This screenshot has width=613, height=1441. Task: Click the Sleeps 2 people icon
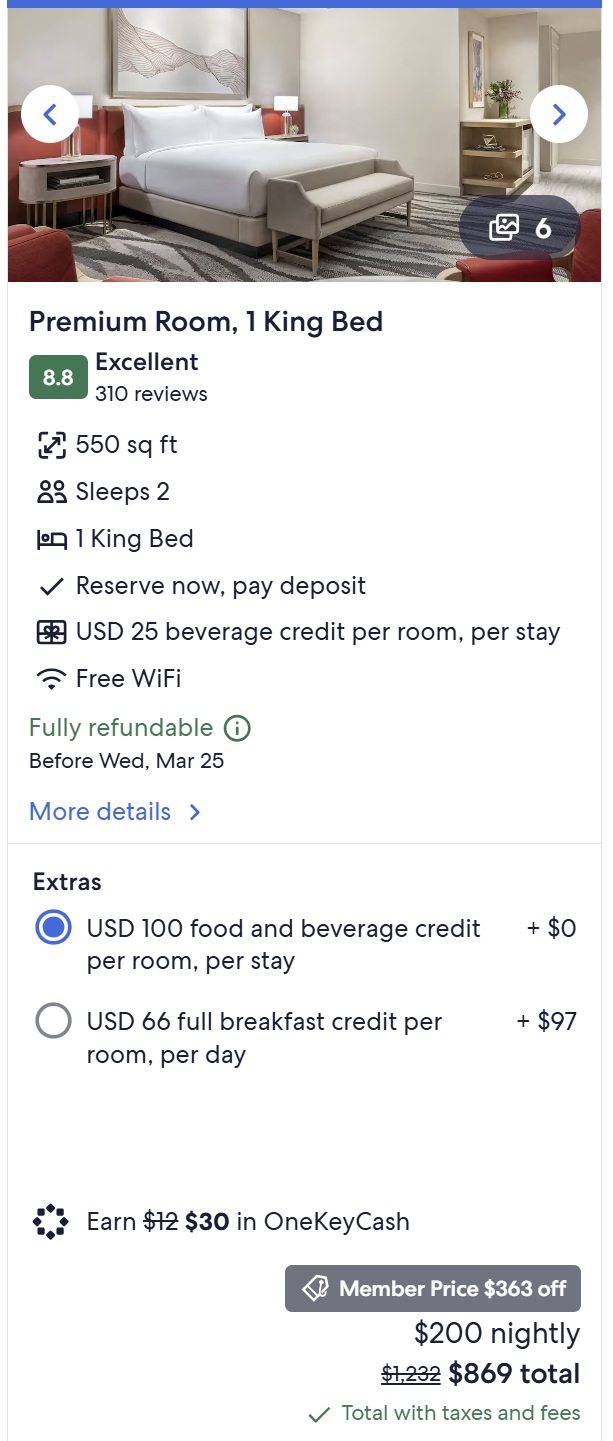point(51,492)
